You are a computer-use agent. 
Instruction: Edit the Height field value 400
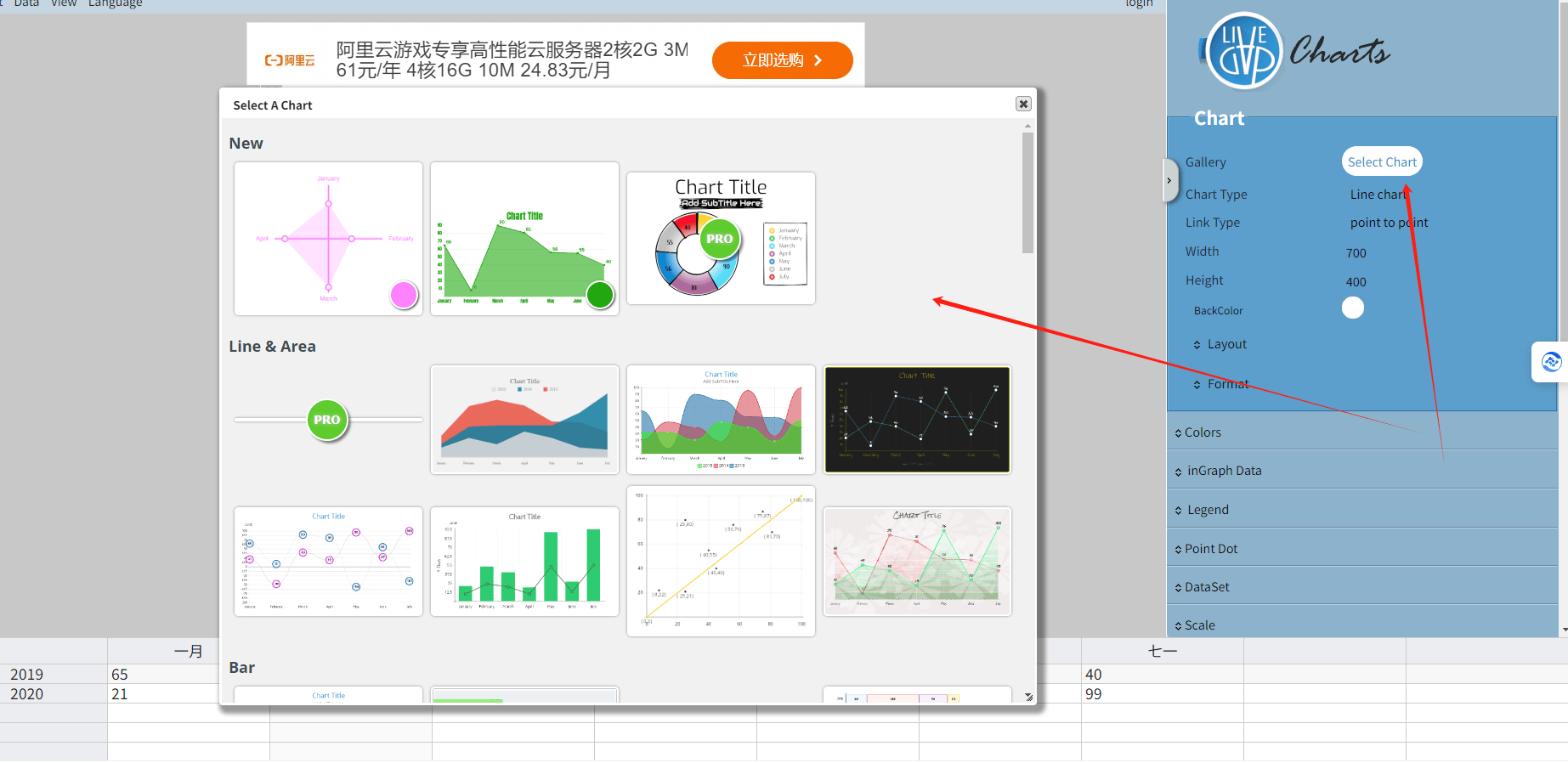[x=1356, y=282]
